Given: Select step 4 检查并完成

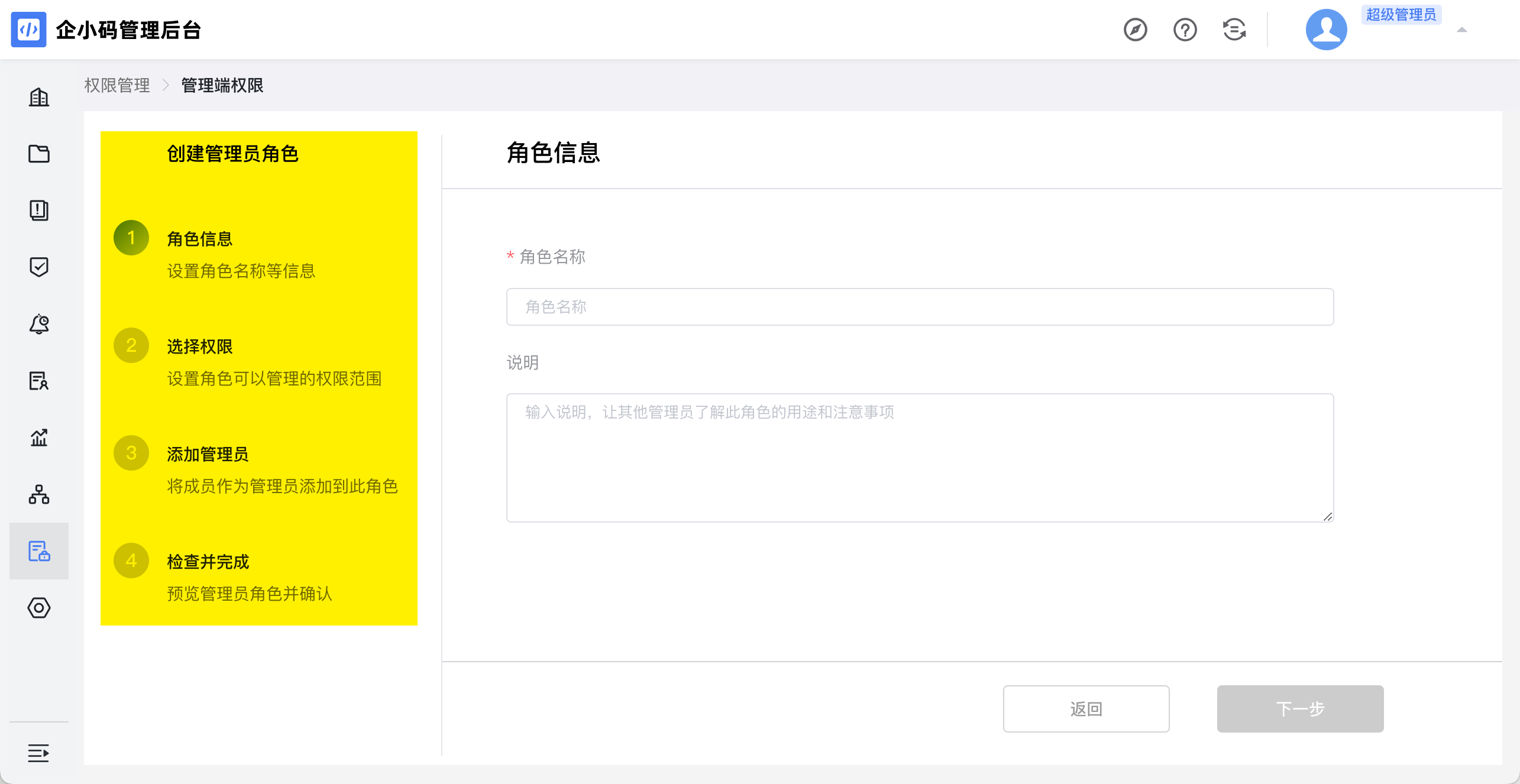Looking at the screenshot, I should pos(208,562).
